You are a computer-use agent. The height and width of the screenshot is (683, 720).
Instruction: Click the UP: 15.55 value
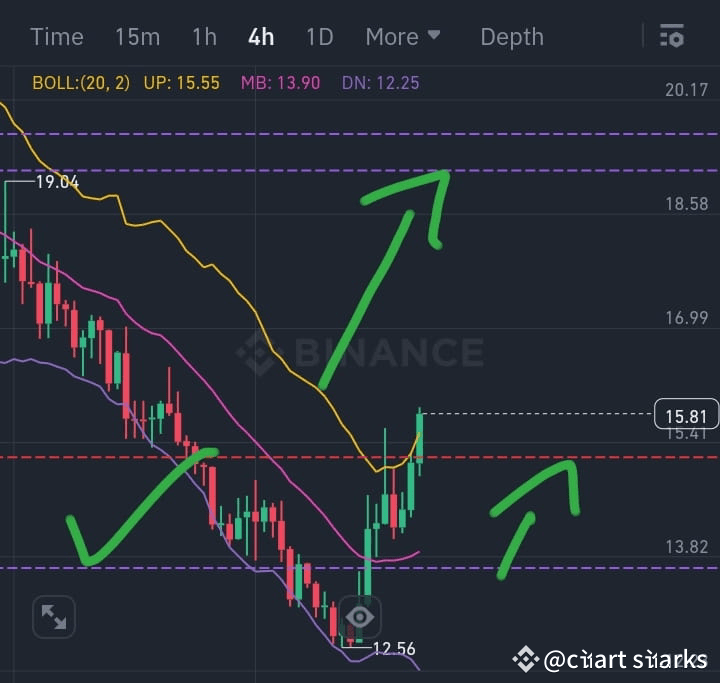point(182,83)
